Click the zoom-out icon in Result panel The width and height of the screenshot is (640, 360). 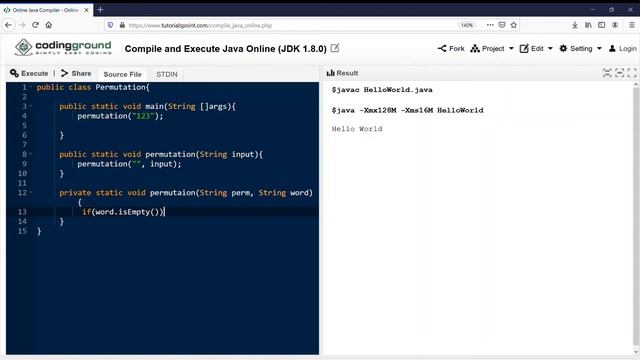(620, 73)
